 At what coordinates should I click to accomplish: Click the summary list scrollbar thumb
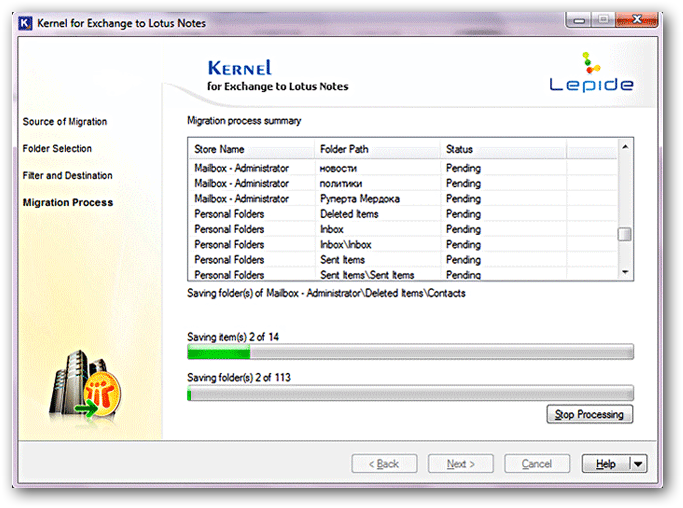[x=625, y=234]
